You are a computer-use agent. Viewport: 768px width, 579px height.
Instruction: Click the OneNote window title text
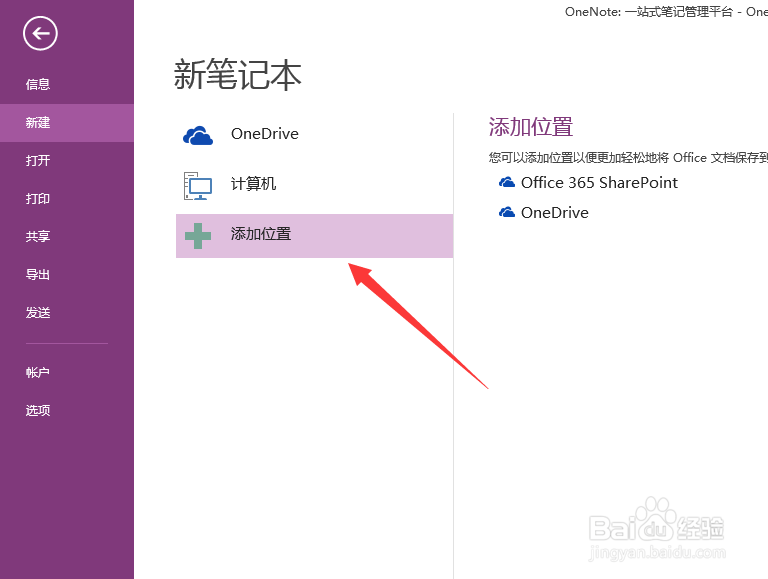tap(666, 12)
